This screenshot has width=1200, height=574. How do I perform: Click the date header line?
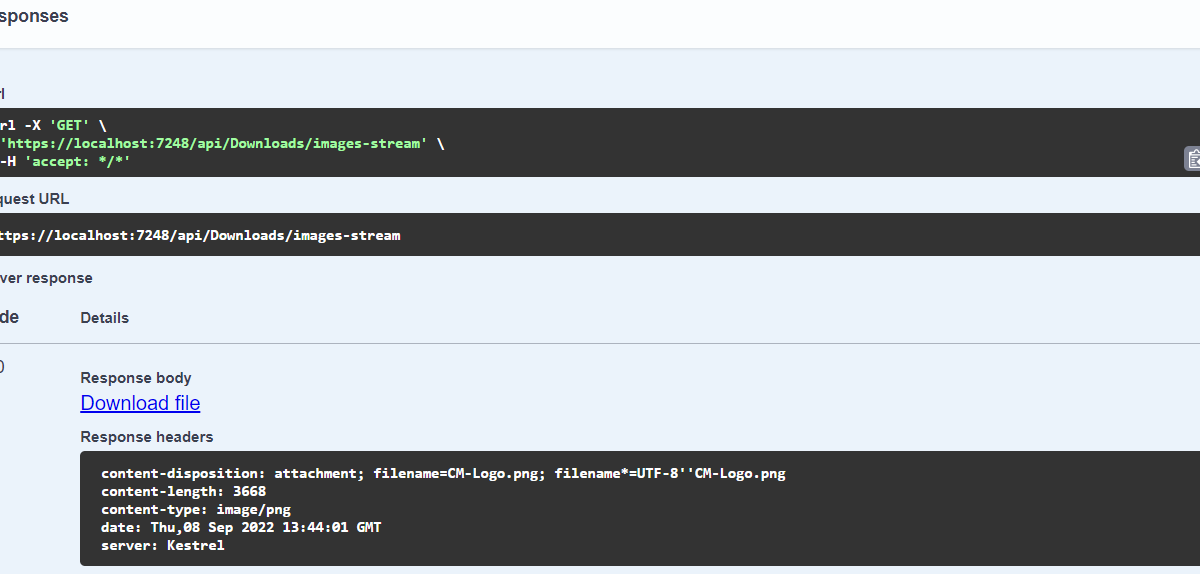tap(240, 528)
